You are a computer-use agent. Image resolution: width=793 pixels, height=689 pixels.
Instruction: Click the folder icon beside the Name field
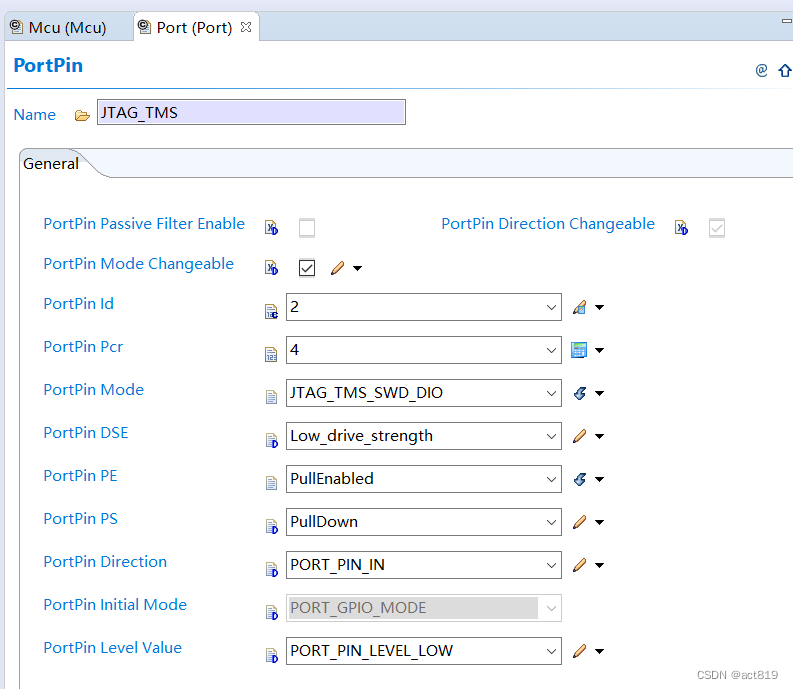tap(82, 115)
